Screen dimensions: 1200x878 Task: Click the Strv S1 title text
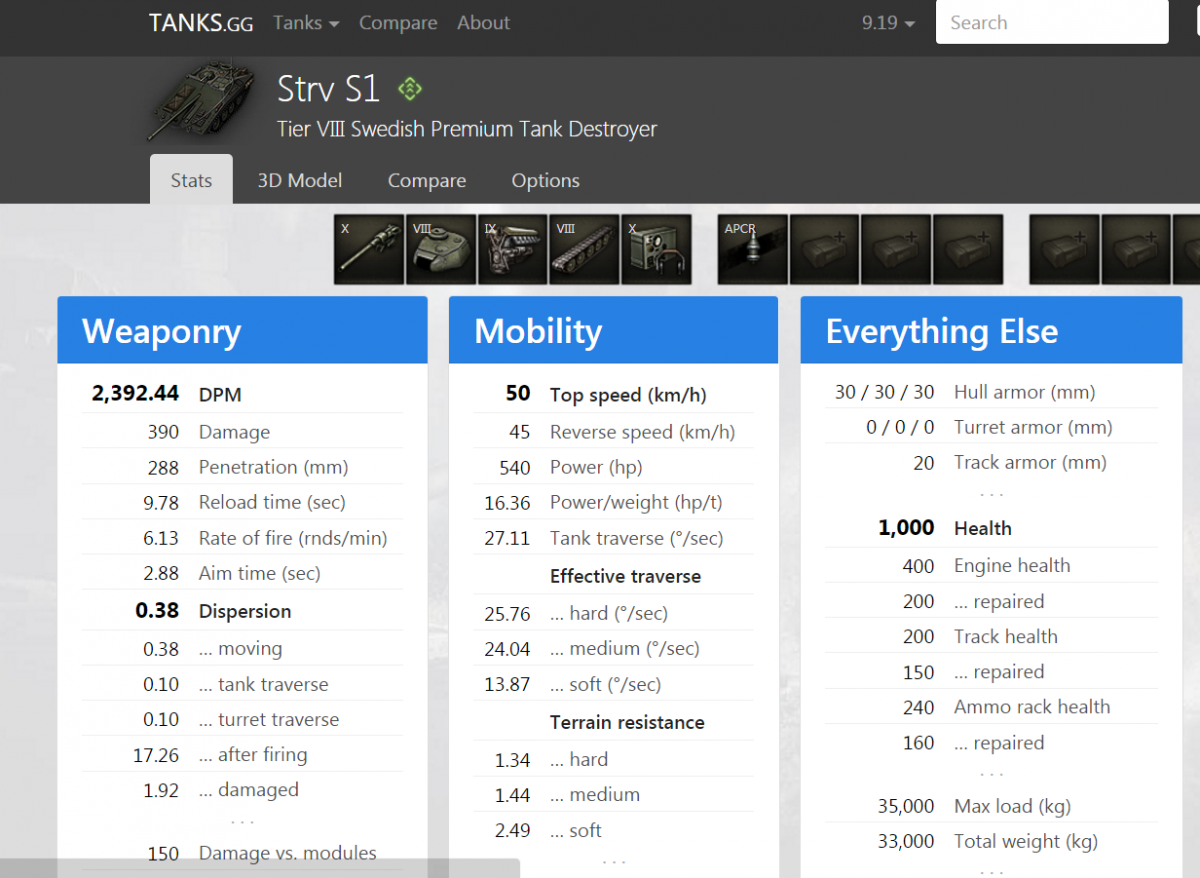(328, 89)
